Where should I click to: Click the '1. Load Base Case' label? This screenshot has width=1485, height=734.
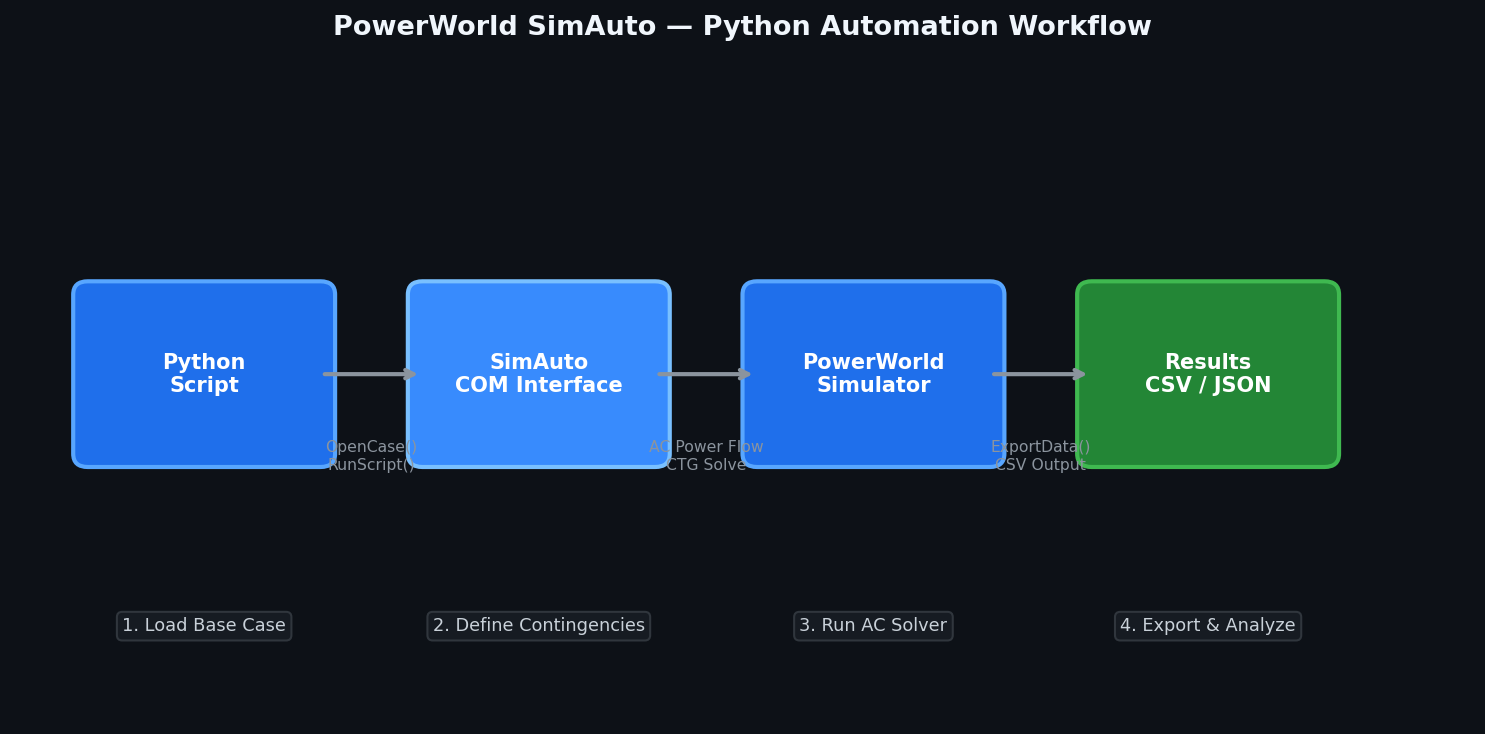(x=204, y=626)
